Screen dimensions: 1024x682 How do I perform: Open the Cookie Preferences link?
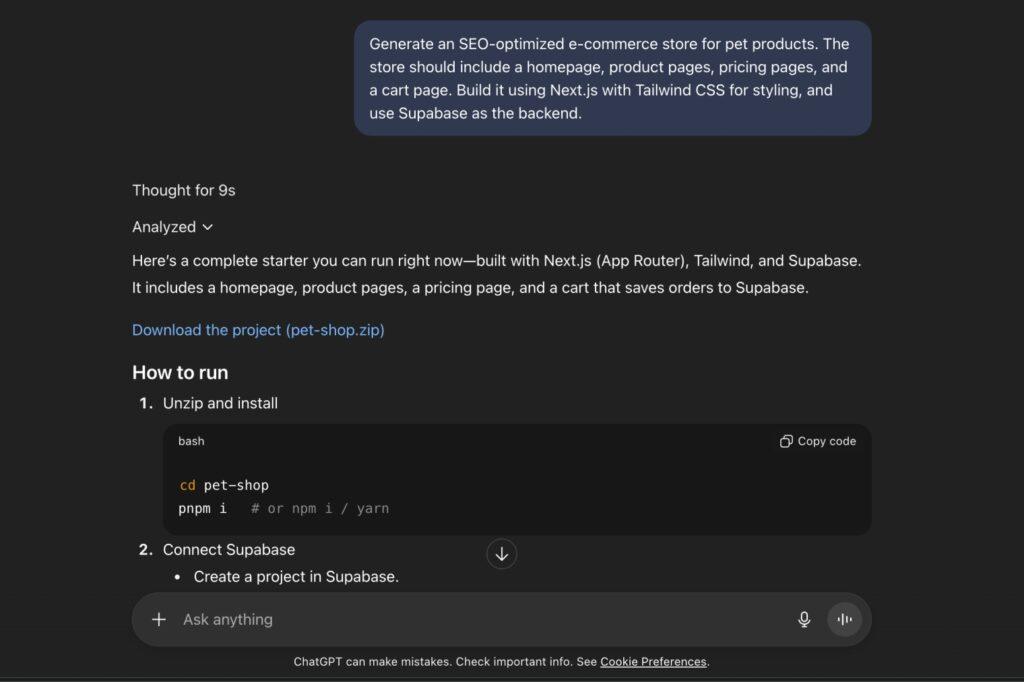[653, 661]
